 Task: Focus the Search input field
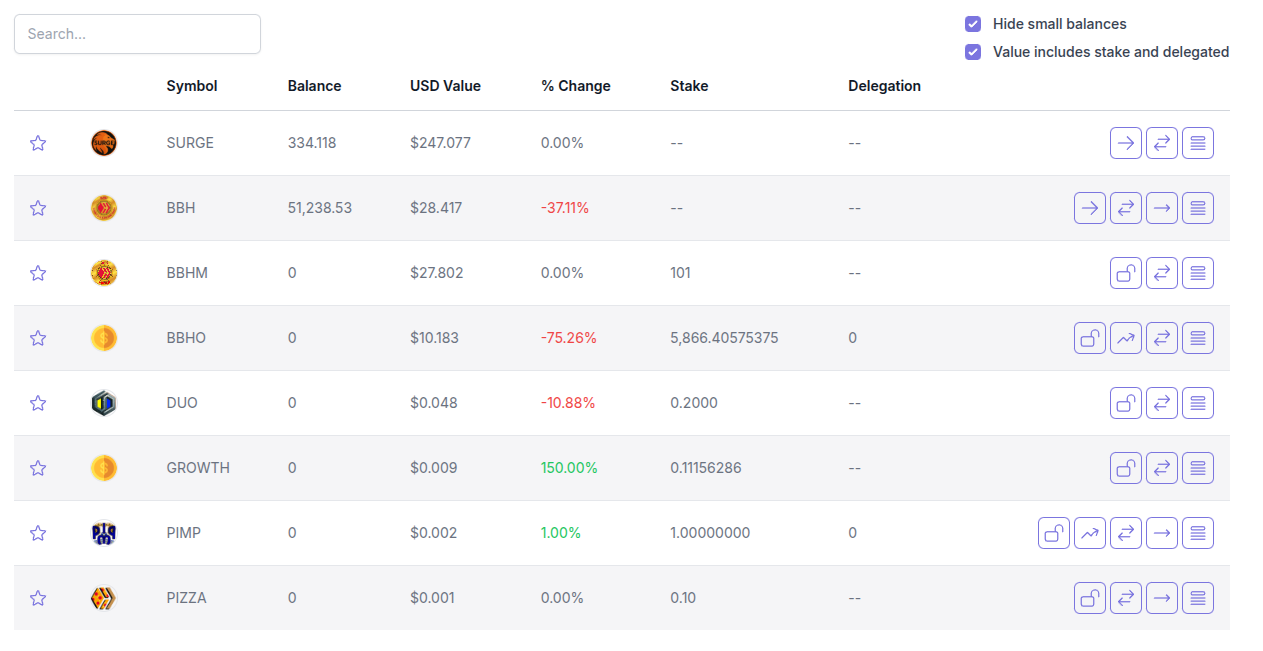137,34
